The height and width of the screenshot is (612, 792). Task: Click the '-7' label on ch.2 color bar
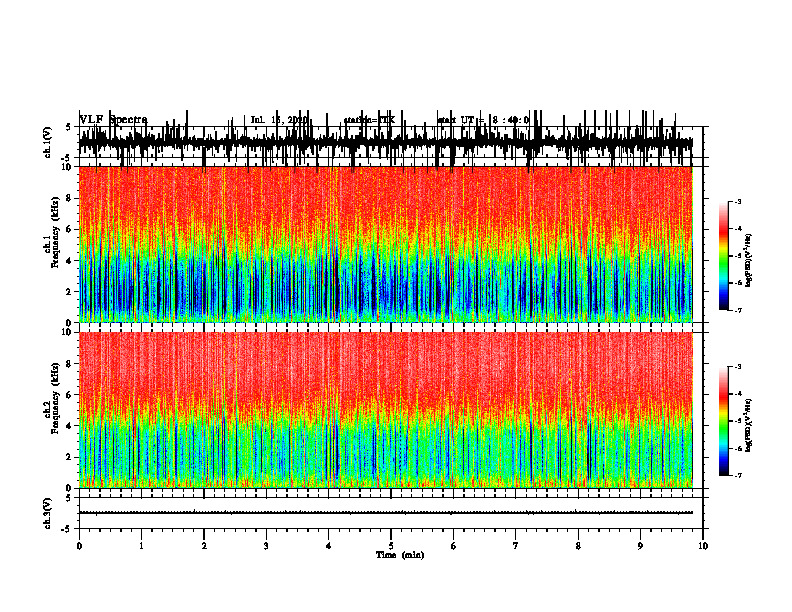(x=738, y=476)
